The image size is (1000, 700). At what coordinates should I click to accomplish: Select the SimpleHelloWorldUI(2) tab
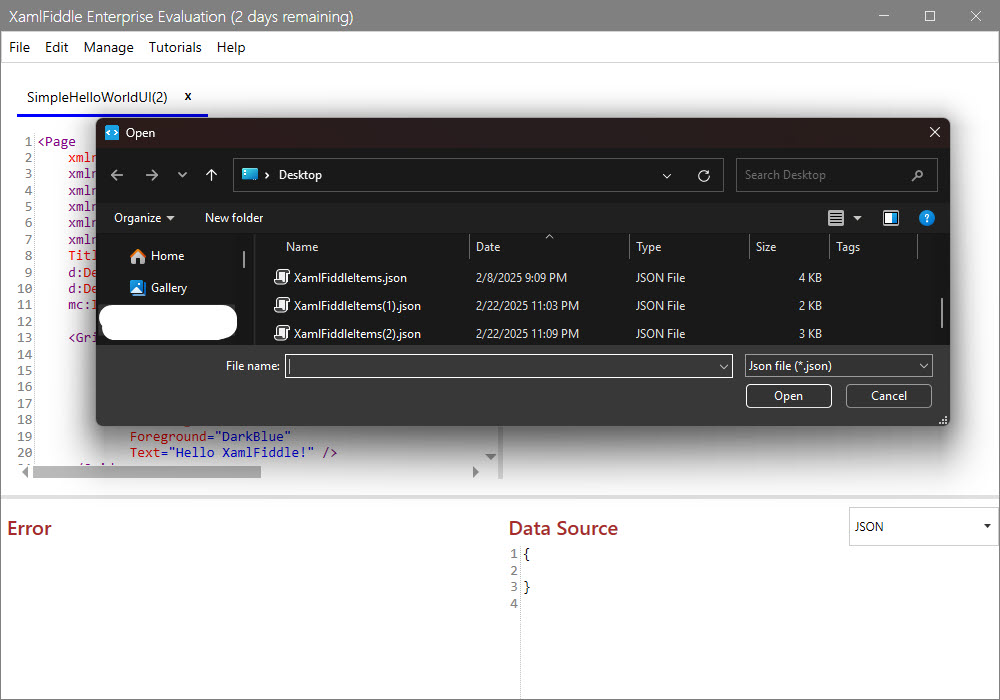point(97,97)
